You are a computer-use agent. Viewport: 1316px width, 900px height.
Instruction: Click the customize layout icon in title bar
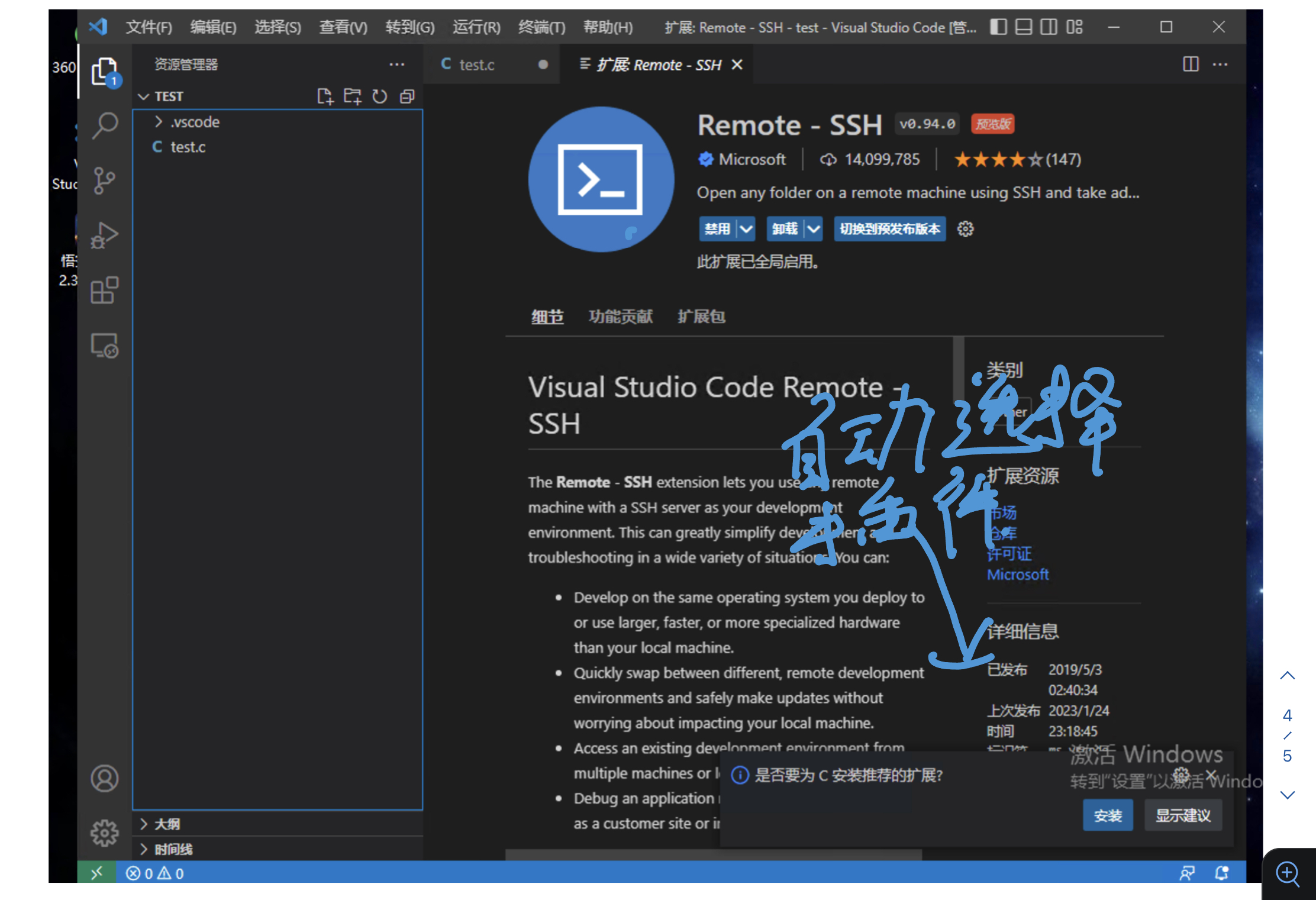tap(1075, 27)
